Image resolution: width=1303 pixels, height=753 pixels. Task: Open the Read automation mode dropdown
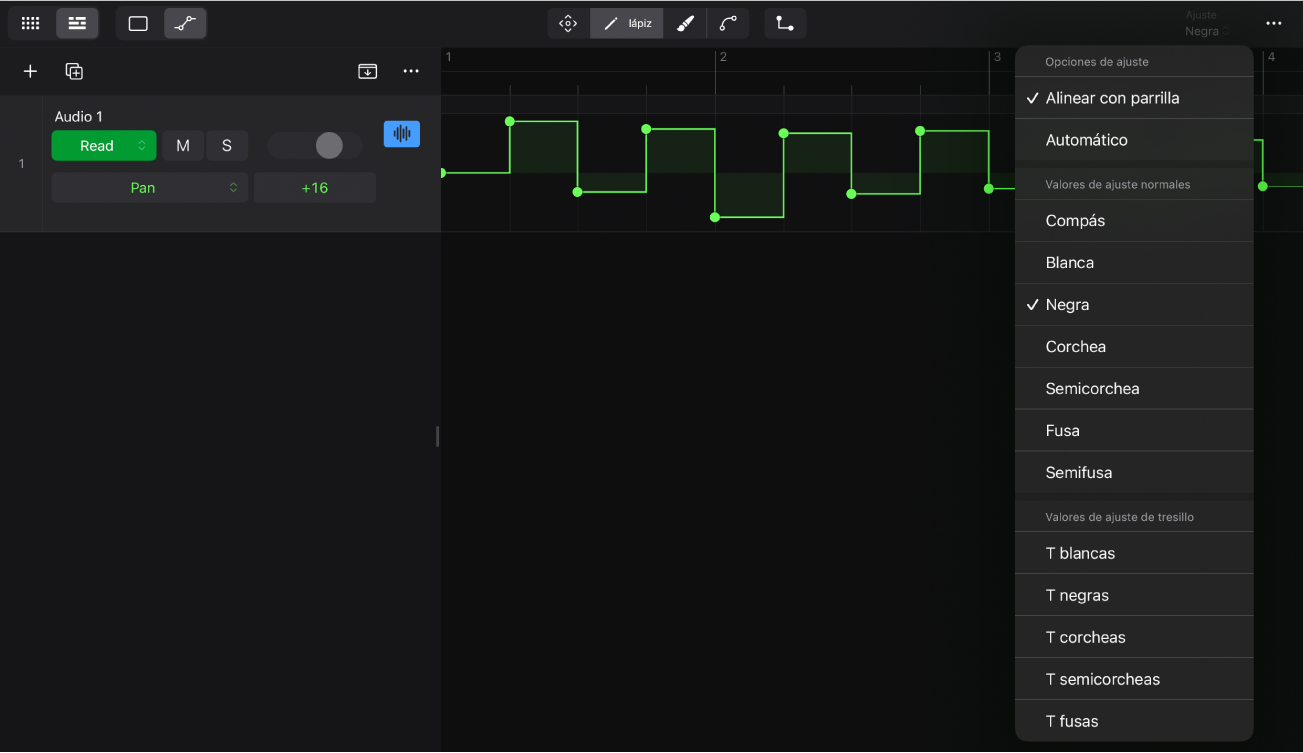104,146
